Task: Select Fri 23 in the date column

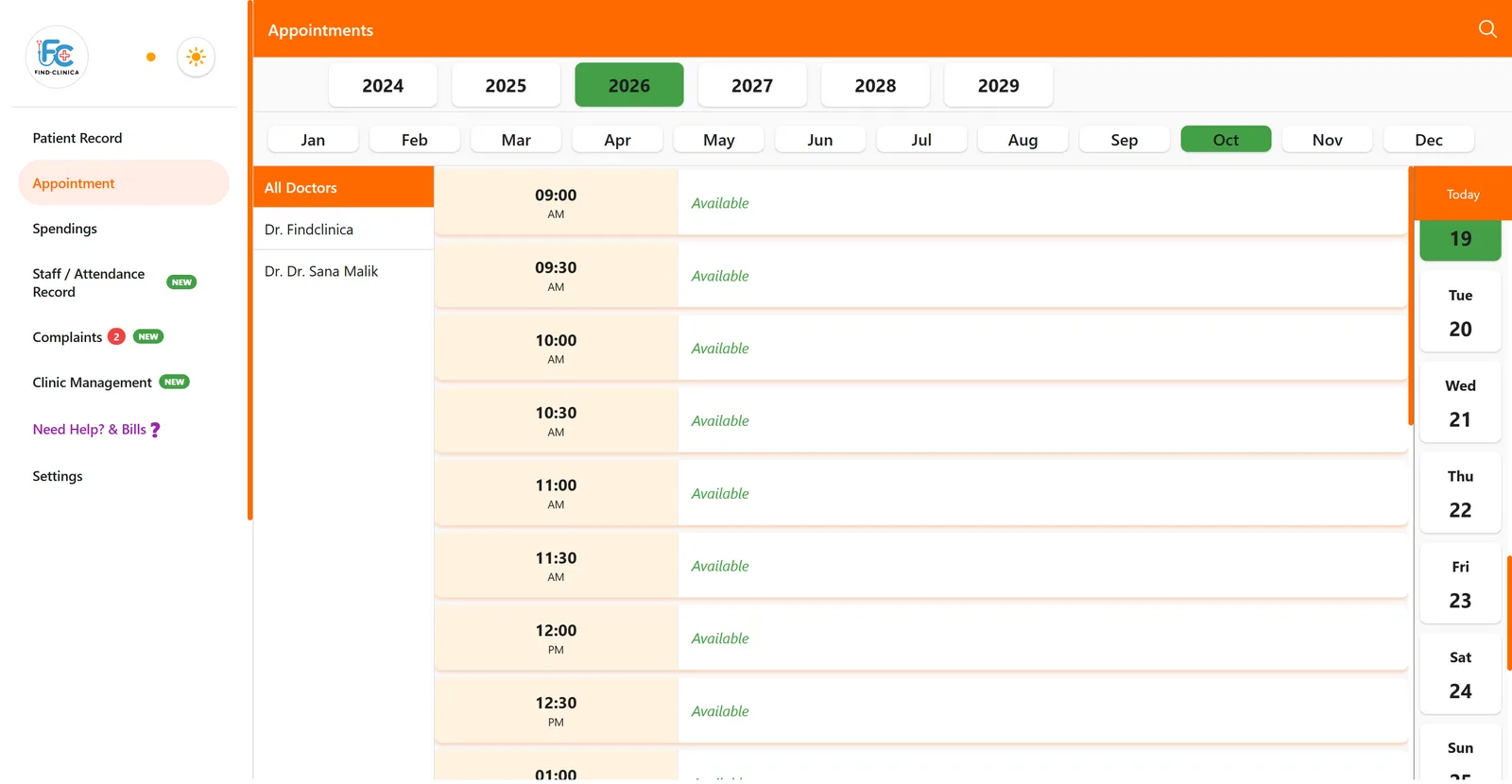Action: click(x=1460, y=584)
